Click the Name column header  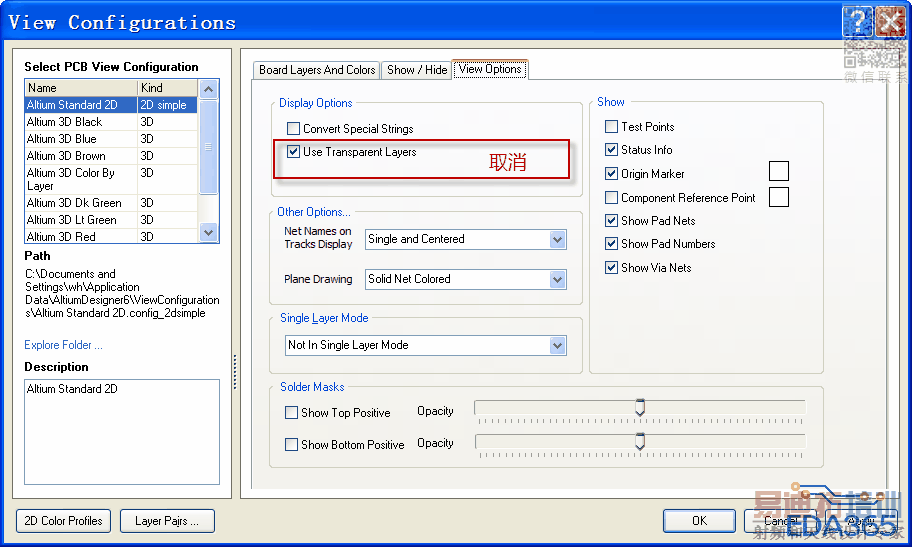click(81, 88)
